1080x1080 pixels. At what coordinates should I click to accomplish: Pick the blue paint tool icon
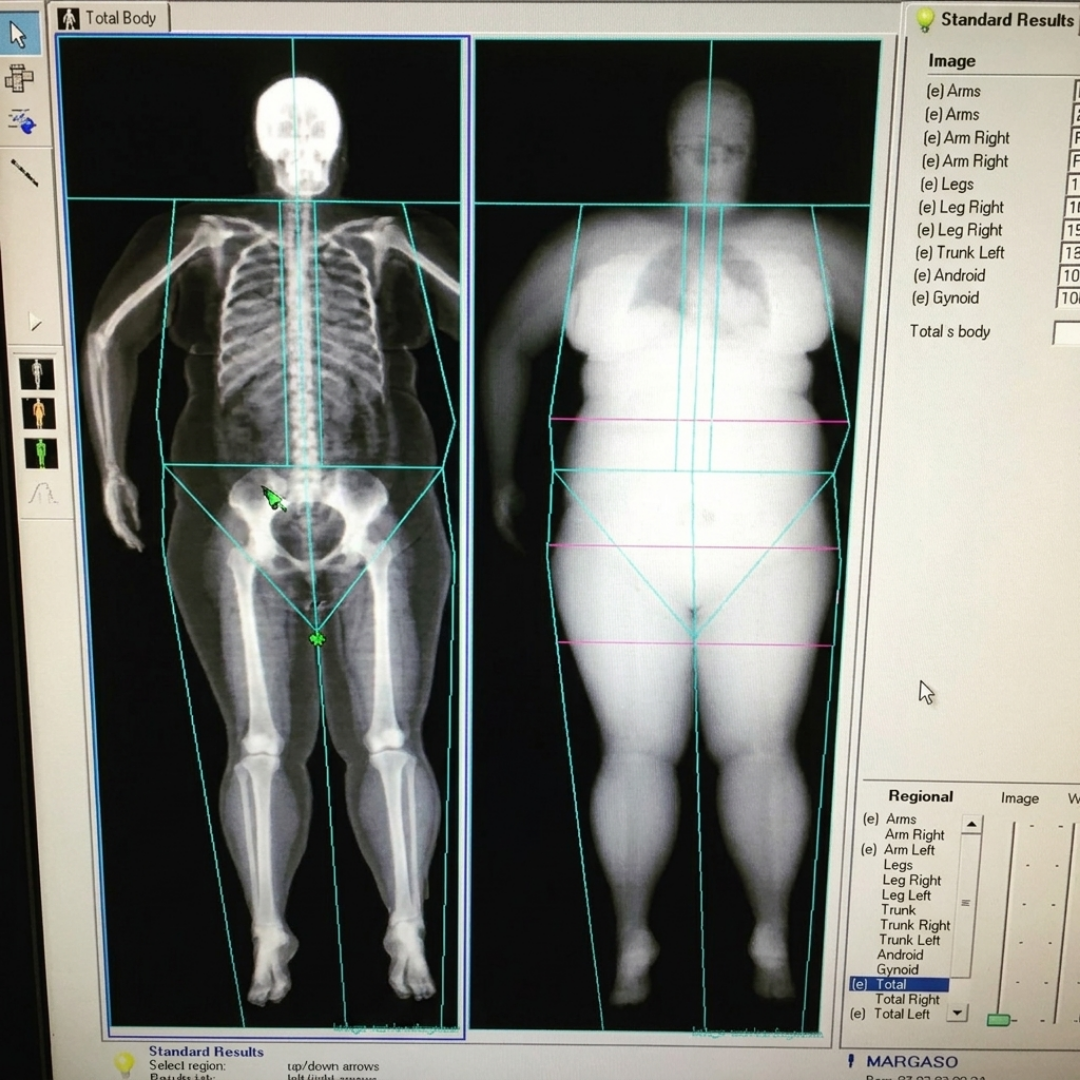[x=22, y=121]
